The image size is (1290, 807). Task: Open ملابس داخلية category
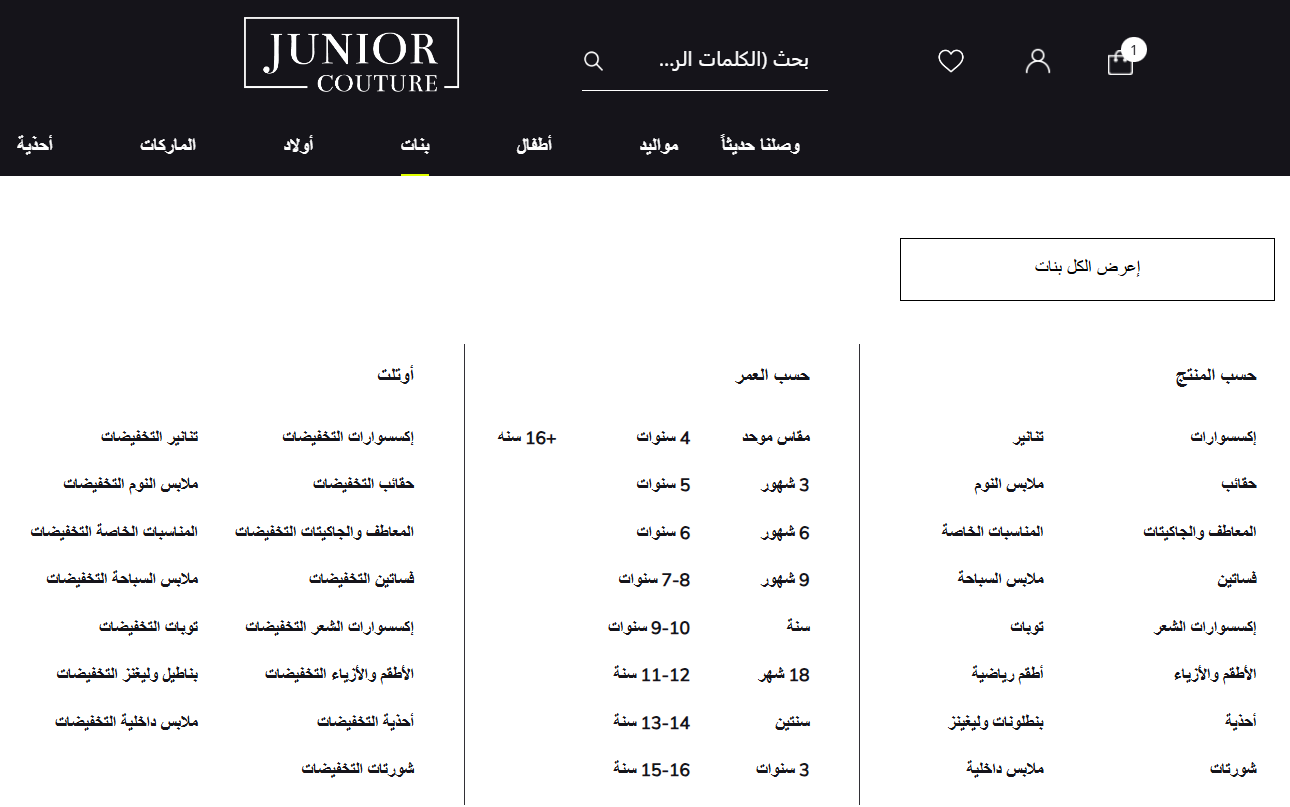[x=1005, y=769]
